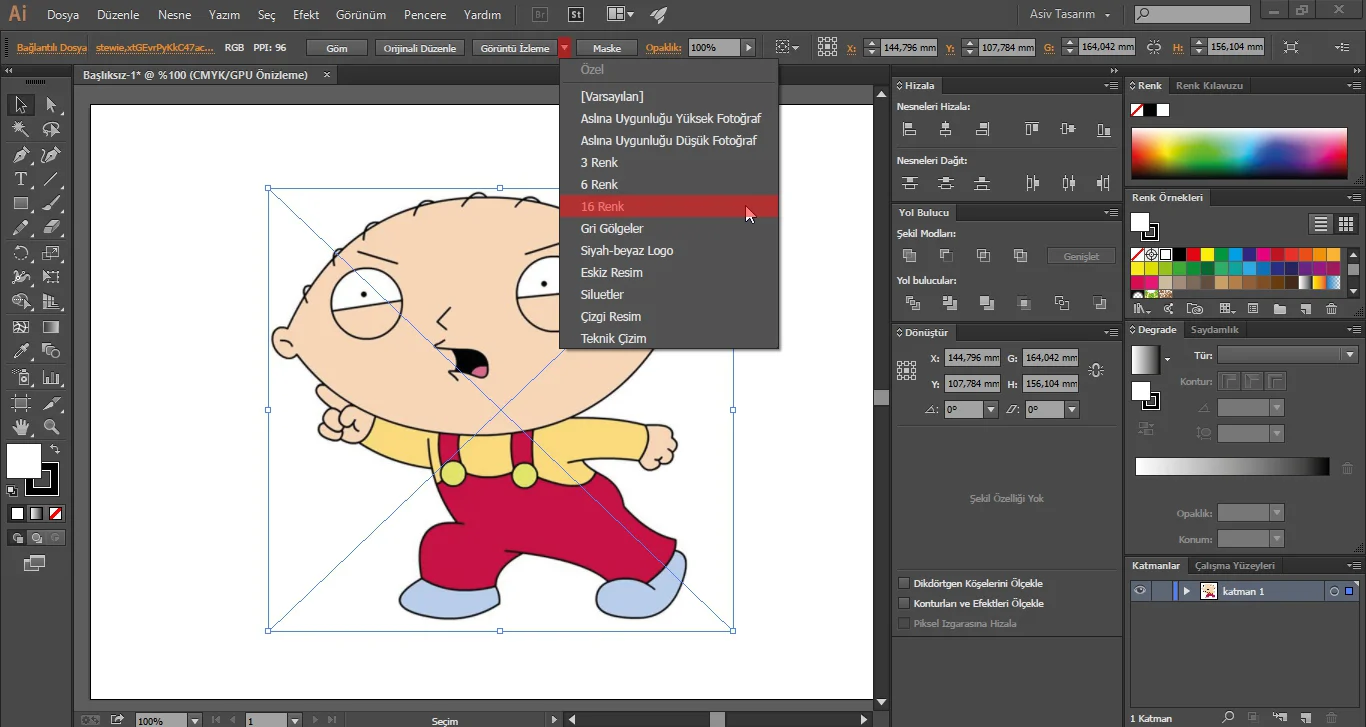1366x727 pixels.
Task: Open Efekt menu
Action: tap(306, 15)
